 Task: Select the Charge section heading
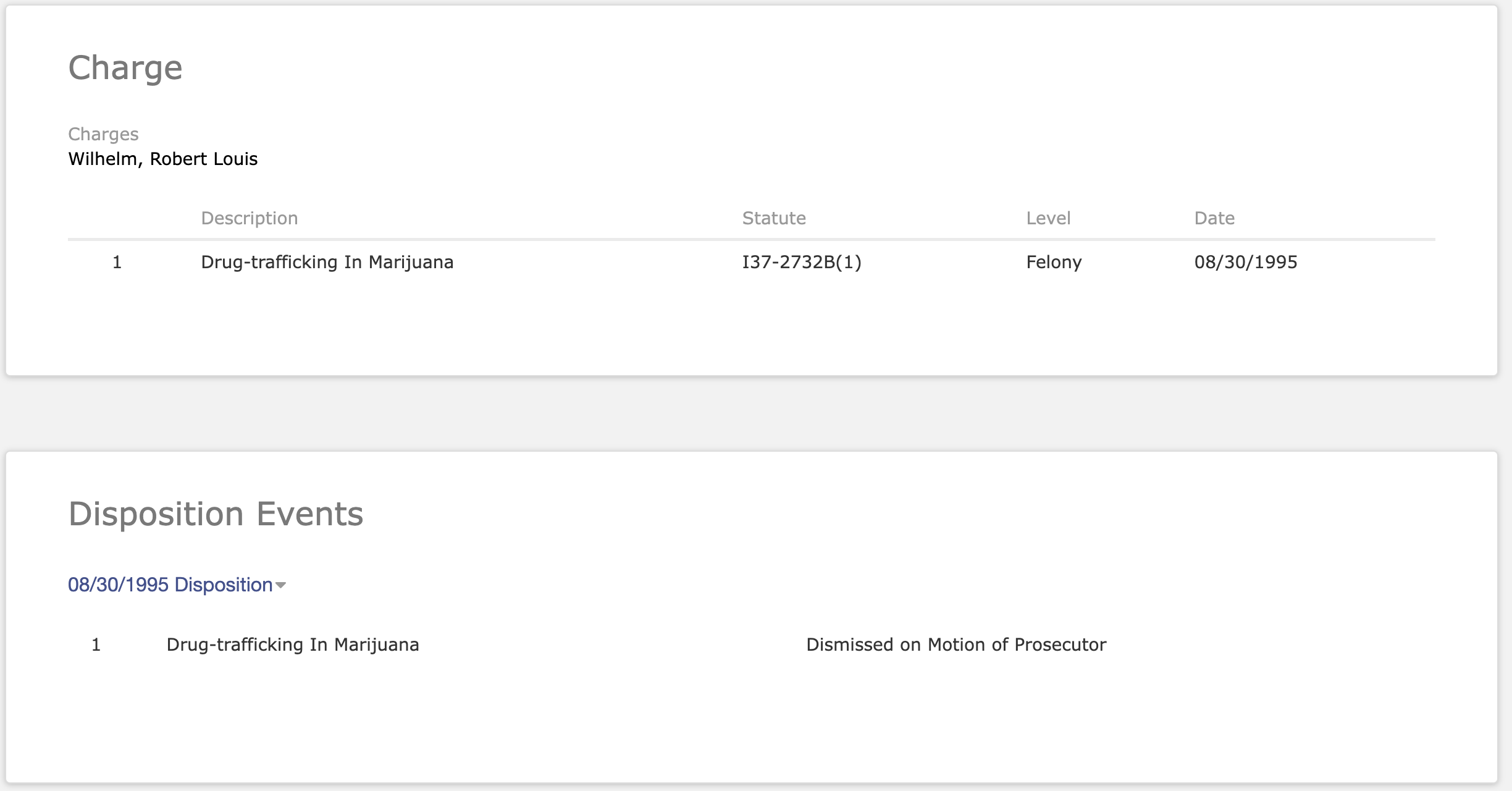(125, 67)
